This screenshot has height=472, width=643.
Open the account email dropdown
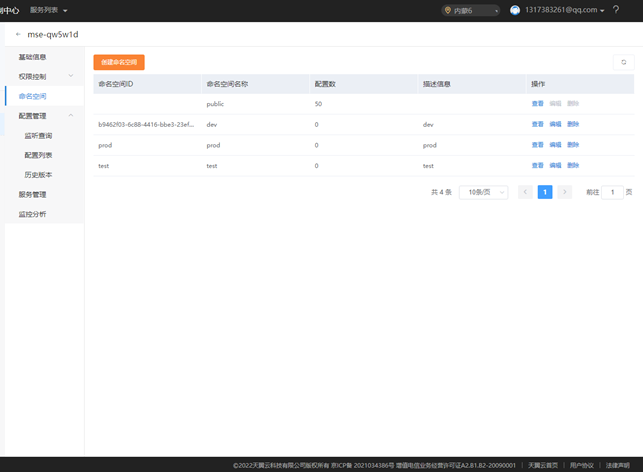pyautogui.click(x=567, y=10)
